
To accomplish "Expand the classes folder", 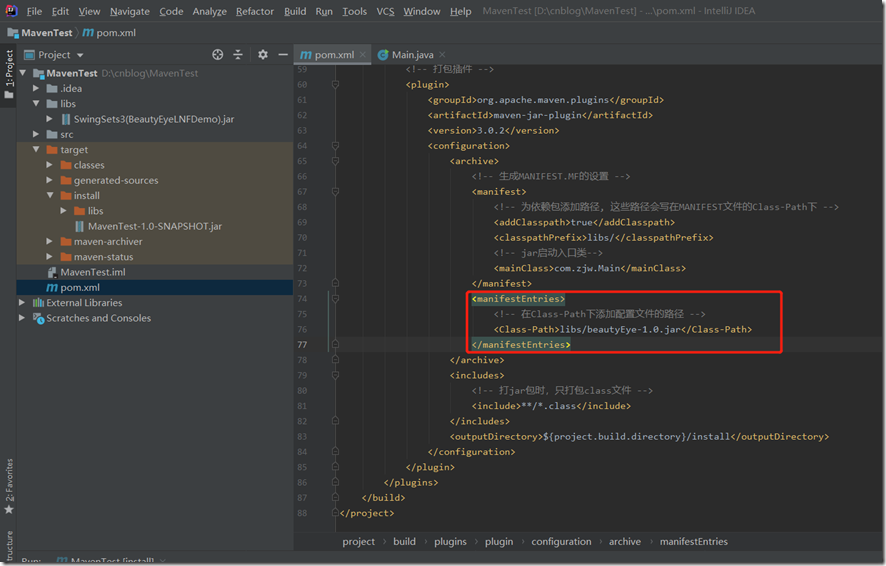I will pos(50,165).
